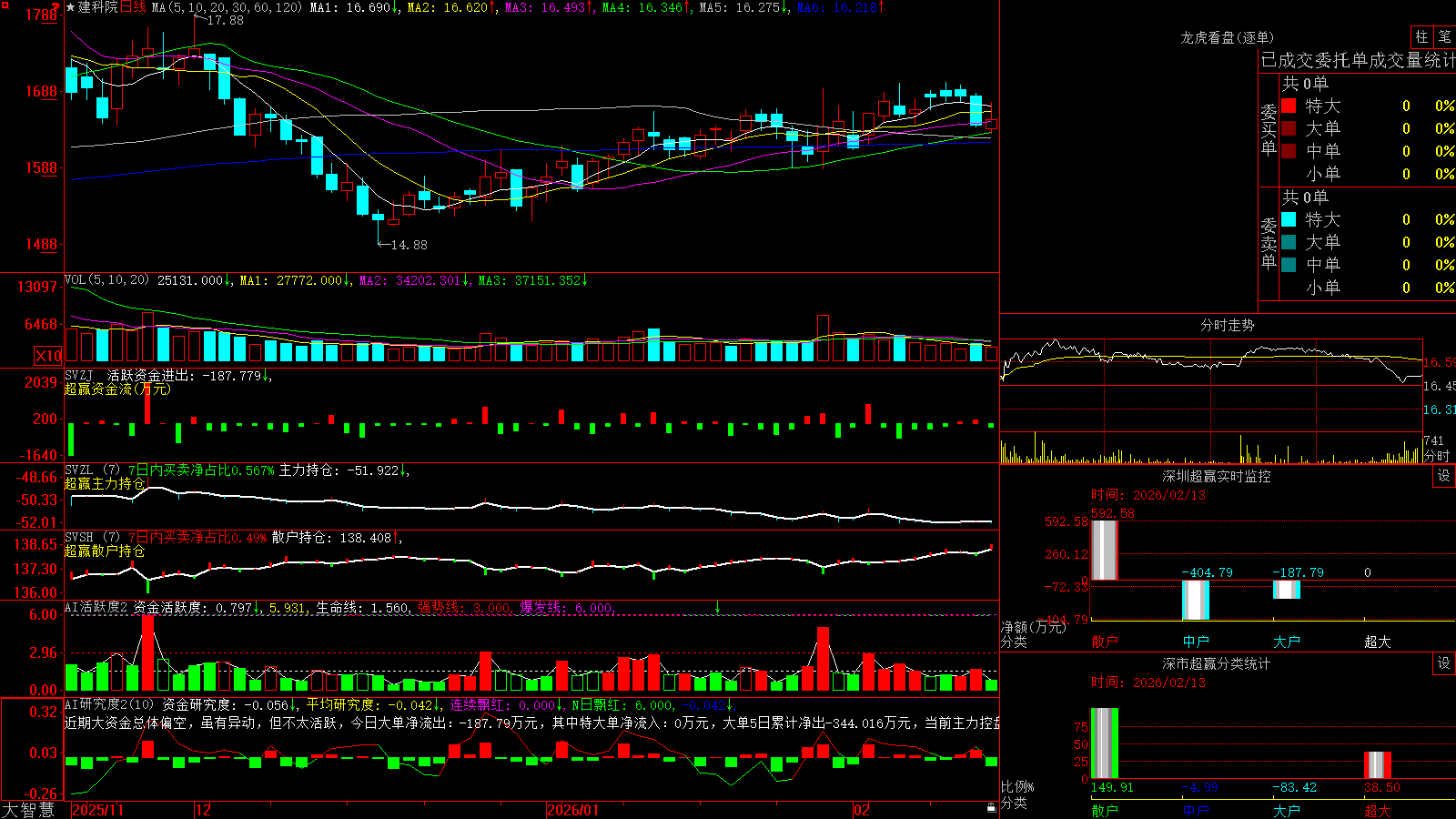Click the teal 大单 sell-order swatch
The height and width of the screenshot is (819, 1456).
click(1289, 242)
